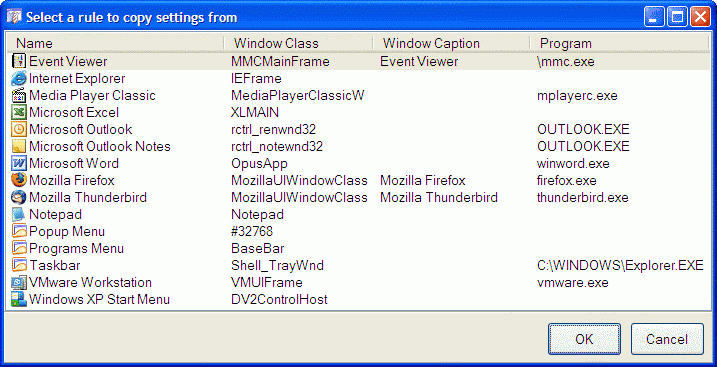This screenshot has width=717, height=367.
Task: Select the Media Player Classic rule name
Action: tap(92, 96)
